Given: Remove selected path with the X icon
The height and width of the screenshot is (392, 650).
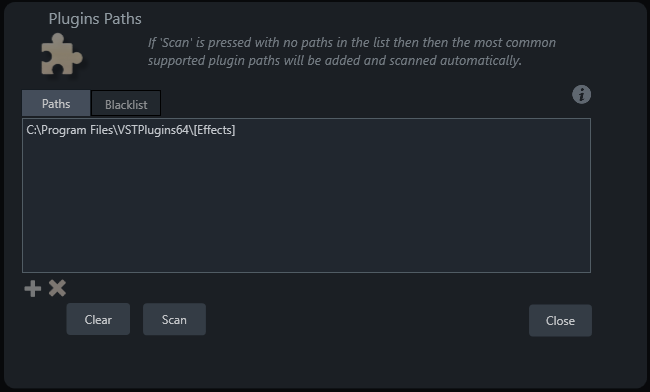Looking at the screenshot, I should [x=57, y=288].
